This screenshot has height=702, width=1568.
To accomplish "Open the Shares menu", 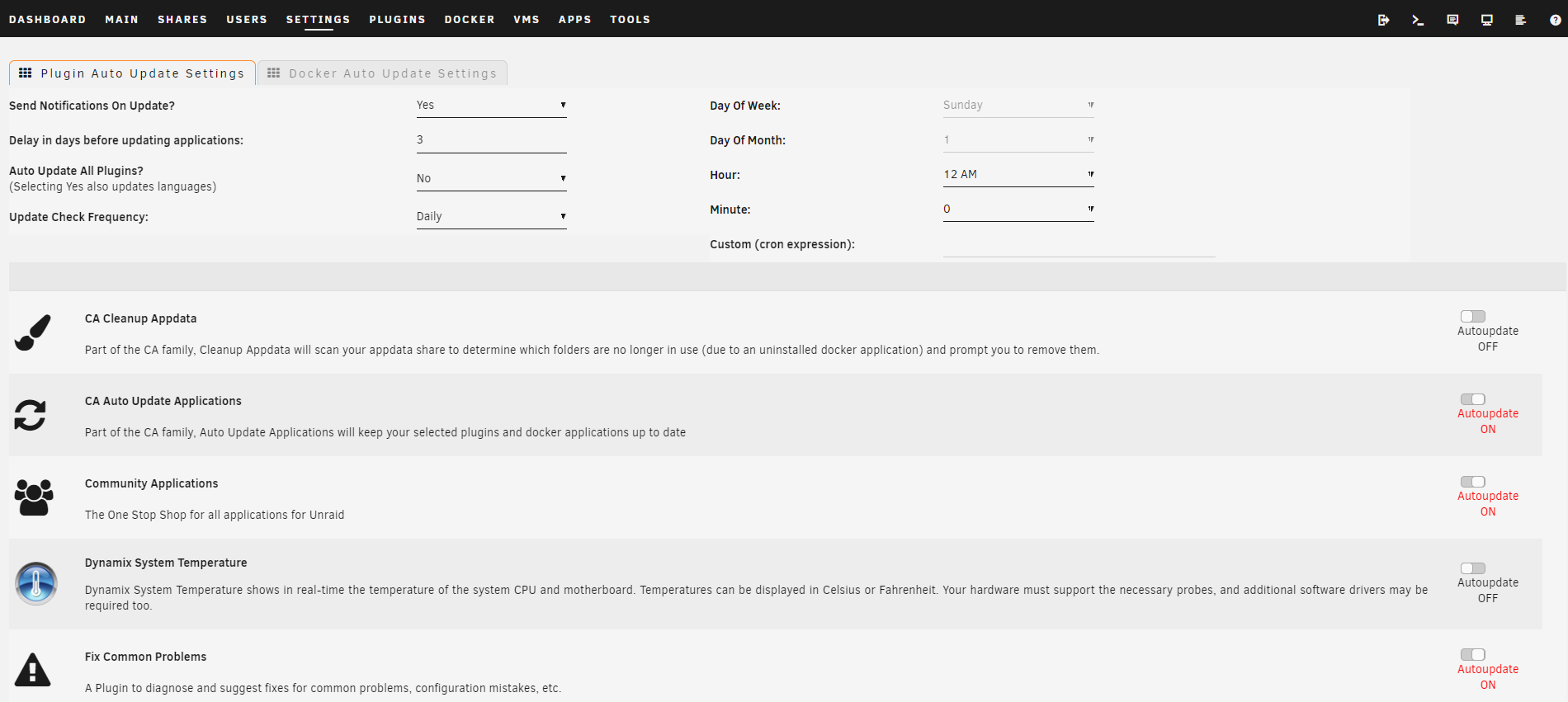I will point(182,19).
